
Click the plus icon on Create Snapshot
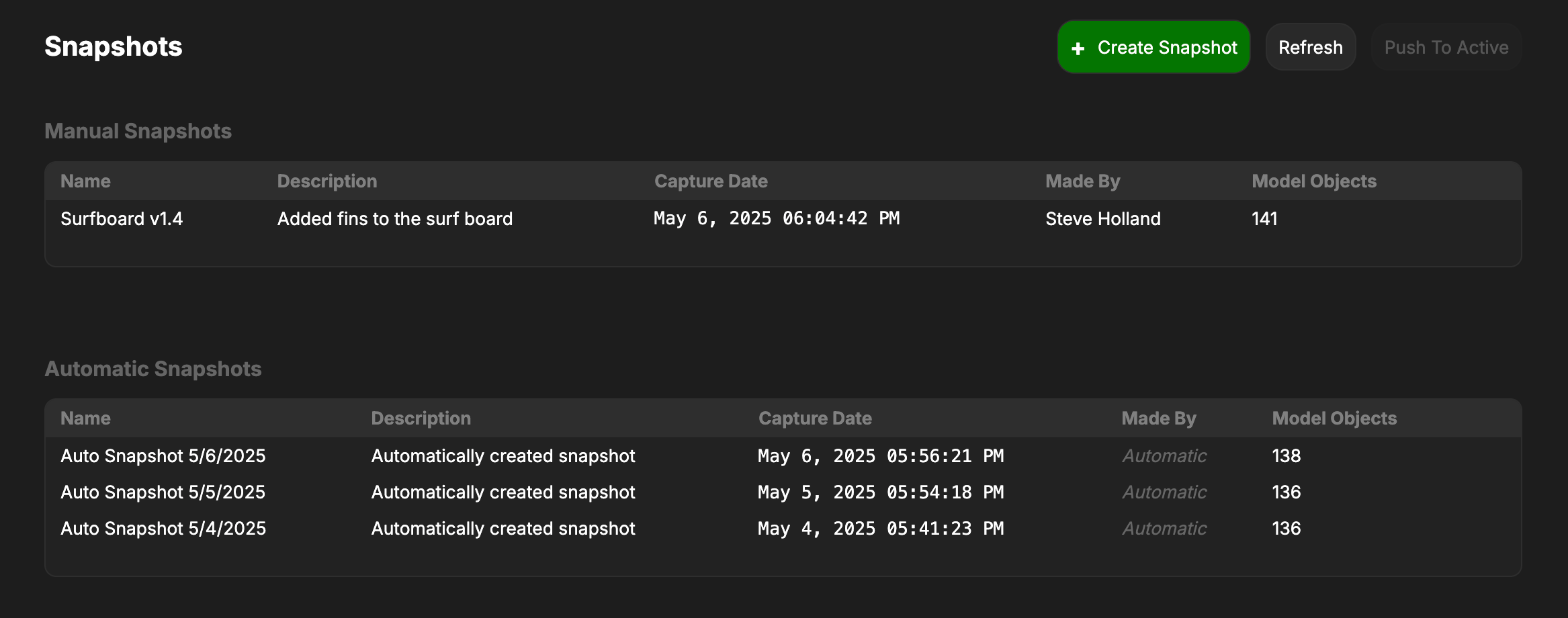click(x=1078, y=48)
